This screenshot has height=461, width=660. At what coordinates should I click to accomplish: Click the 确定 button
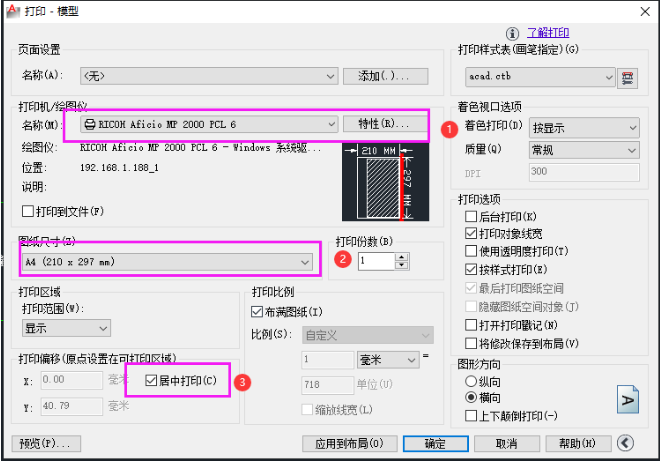click(x=434, y=443)
